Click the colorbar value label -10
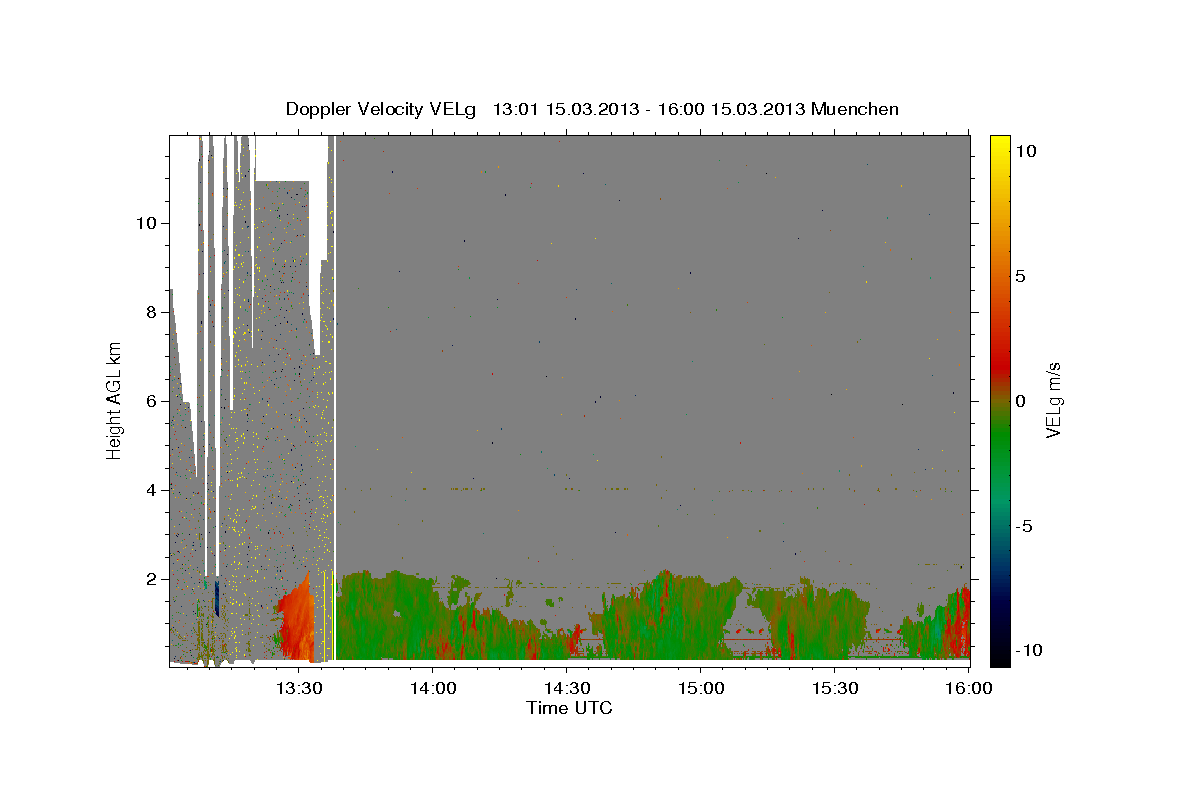This screenshot has width=1200, height=800. pos(1029,651)
